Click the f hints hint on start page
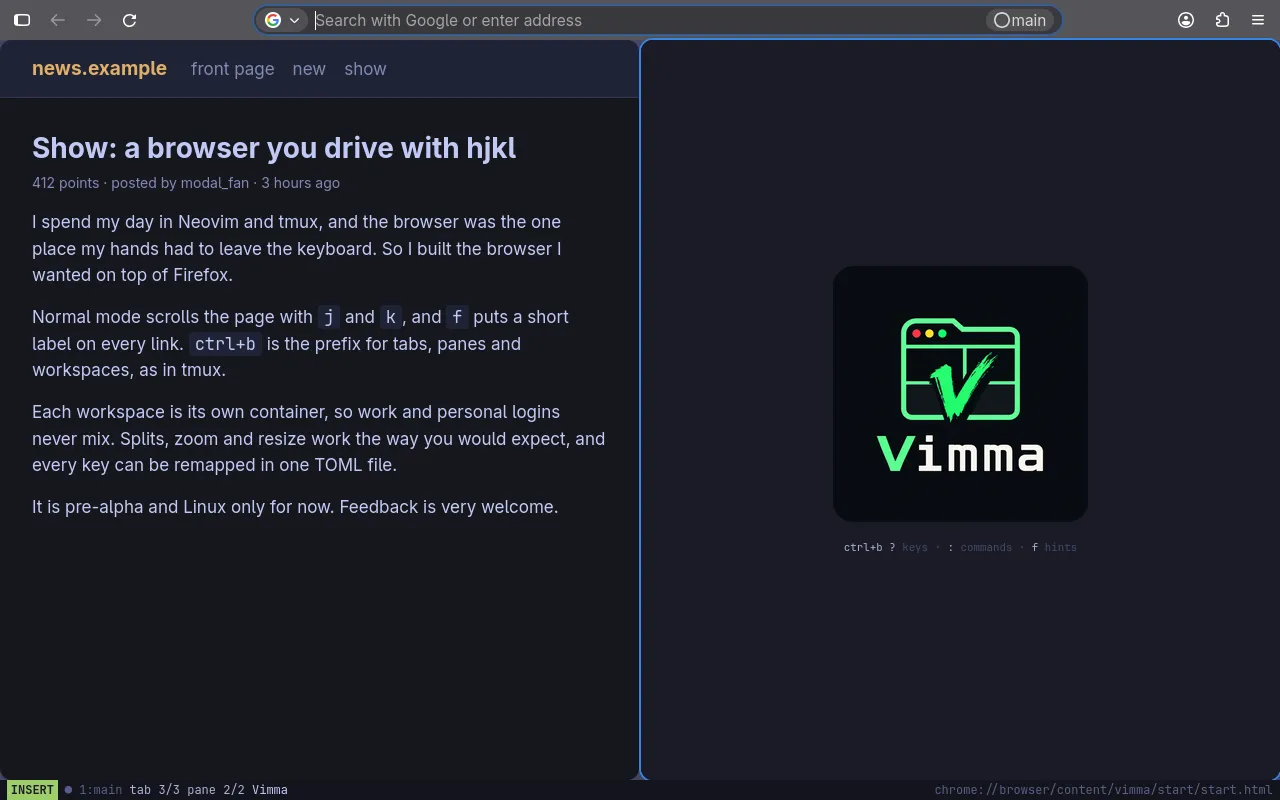This screenshot has height=800, width=1280. tap(1054, 547)
